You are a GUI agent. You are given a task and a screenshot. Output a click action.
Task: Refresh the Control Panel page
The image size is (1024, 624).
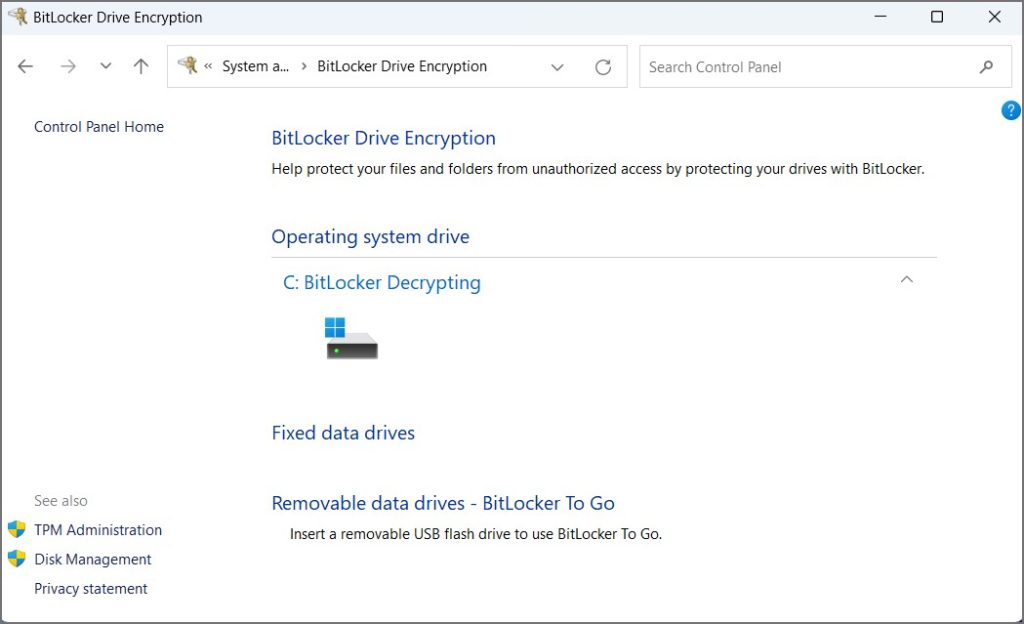(x=603, y=67)
